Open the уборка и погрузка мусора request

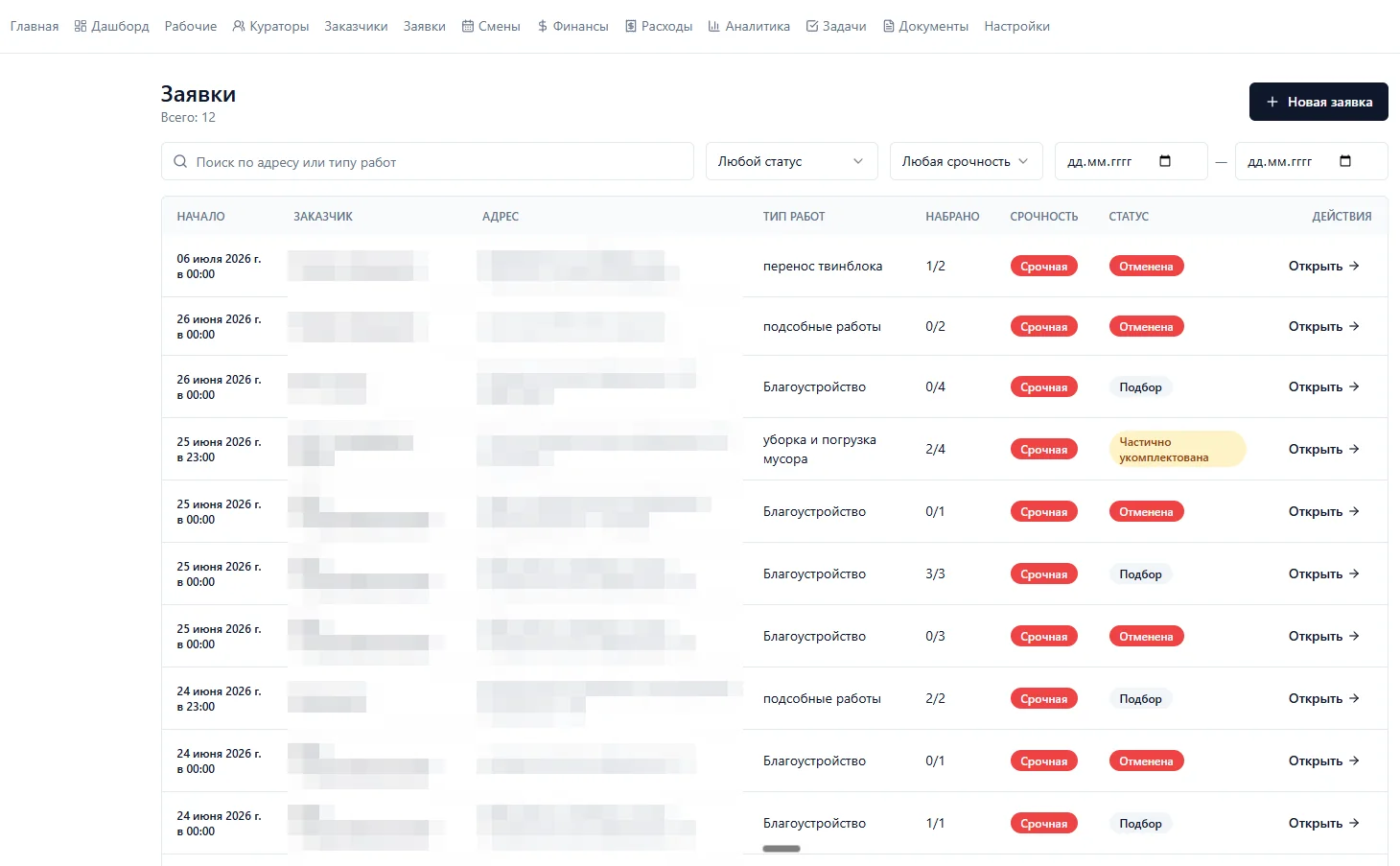pos(1323,449)
